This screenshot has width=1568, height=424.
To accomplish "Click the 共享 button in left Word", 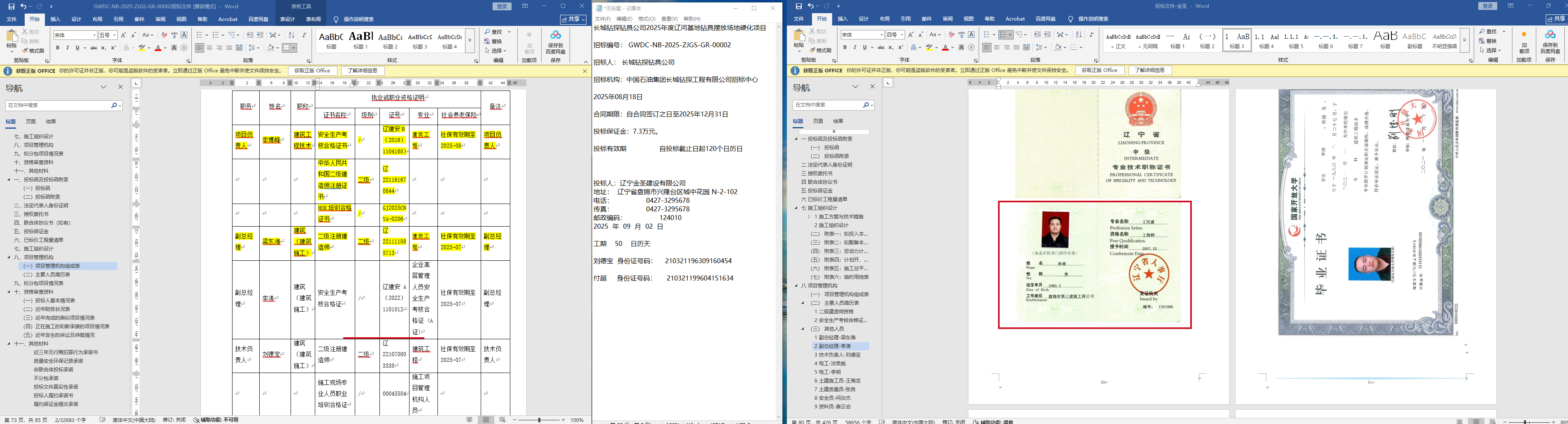I will [x=573, y=19].
